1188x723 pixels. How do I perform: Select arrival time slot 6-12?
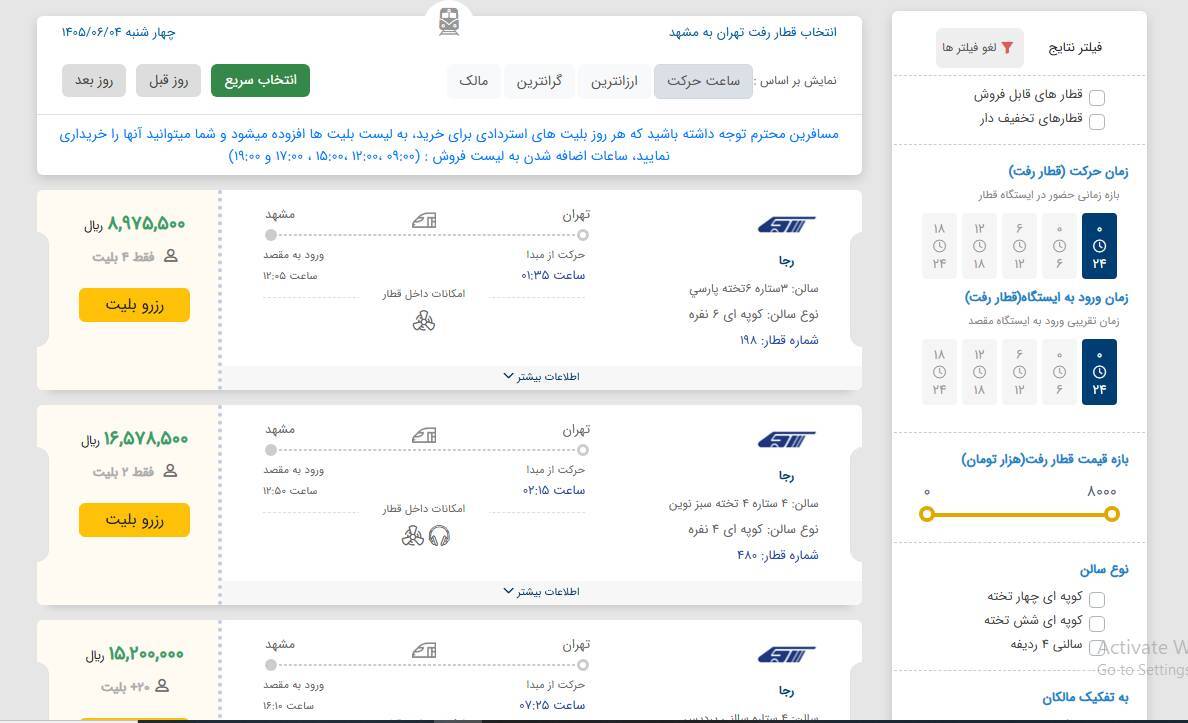(x=1019, y=372)
